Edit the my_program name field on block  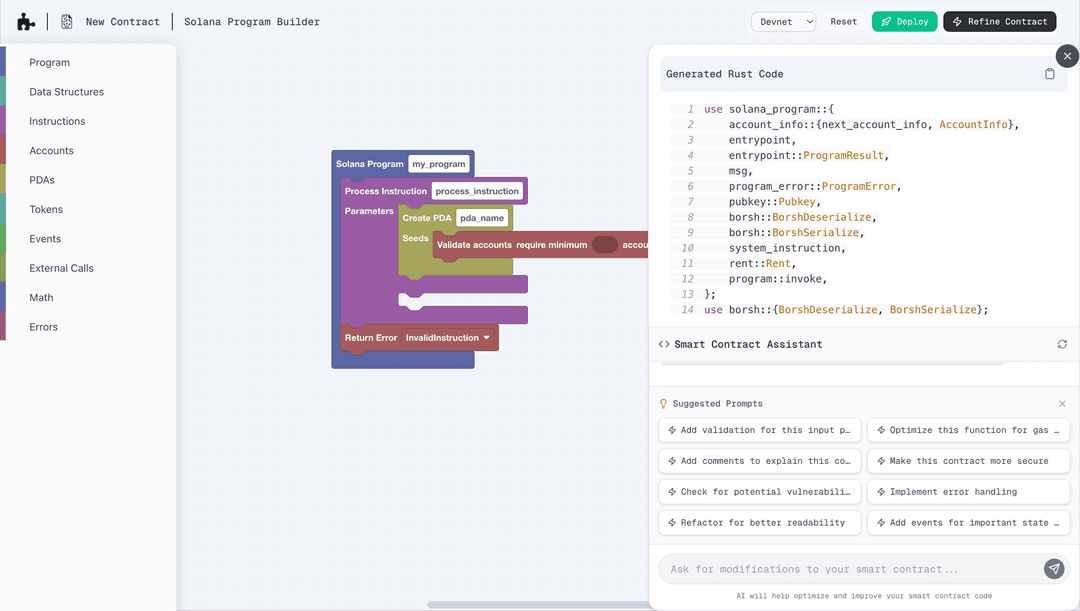(438, 164)
